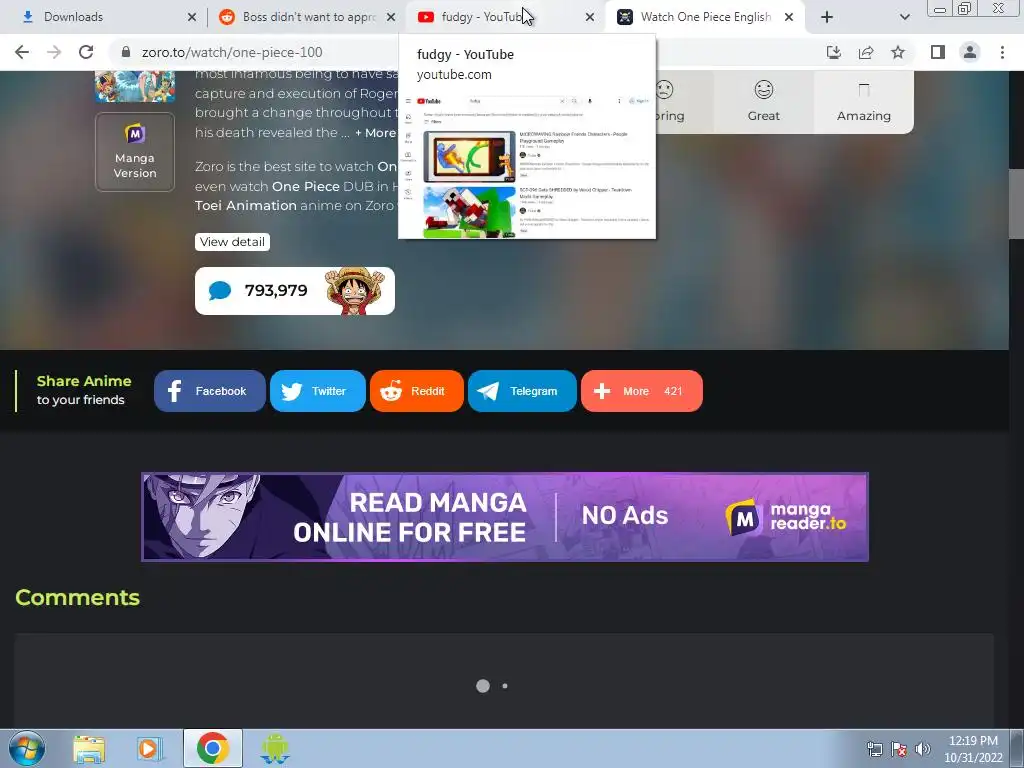The image size is (1024, 768).
Task: Bookmark this page with the star icon
Action: pos(898,52)
